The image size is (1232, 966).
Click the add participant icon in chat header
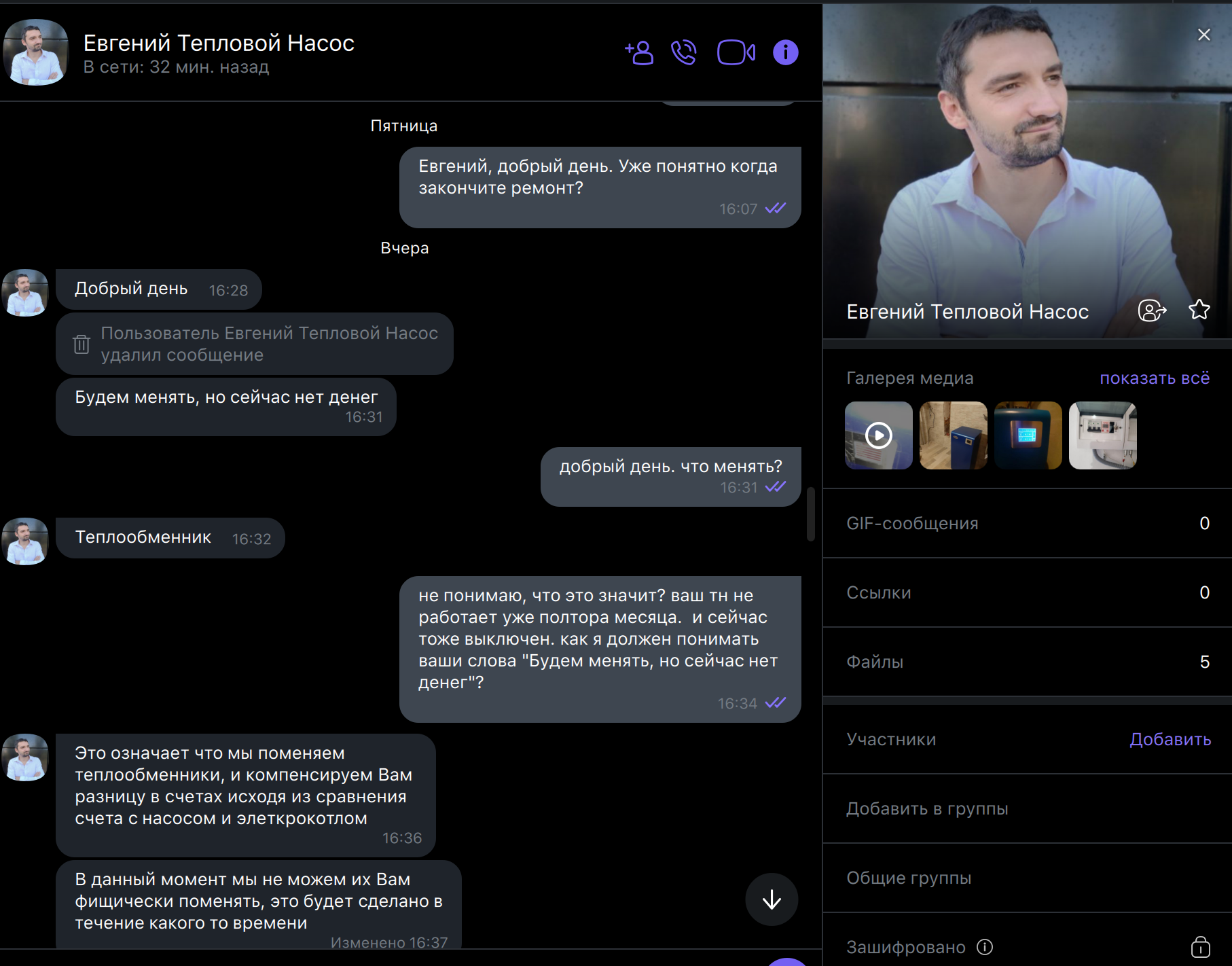pyautogui.click(x=639, y=52)
